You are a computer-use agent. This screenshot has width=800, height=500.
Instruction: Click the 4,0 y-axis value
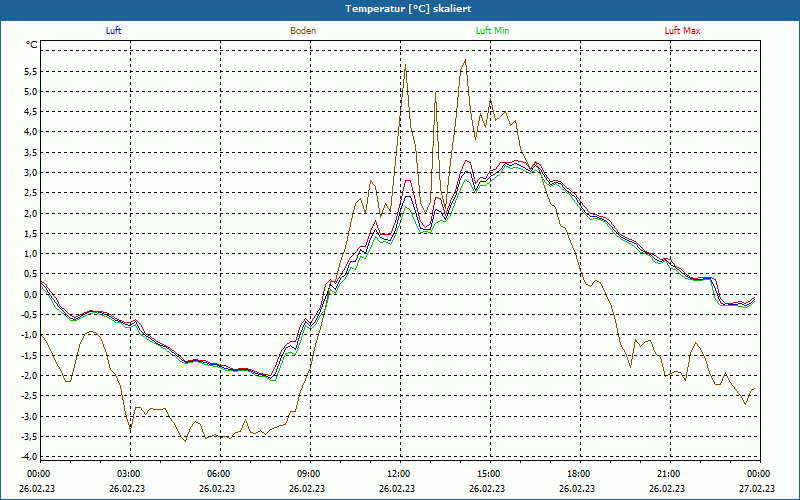coord(31,132)
